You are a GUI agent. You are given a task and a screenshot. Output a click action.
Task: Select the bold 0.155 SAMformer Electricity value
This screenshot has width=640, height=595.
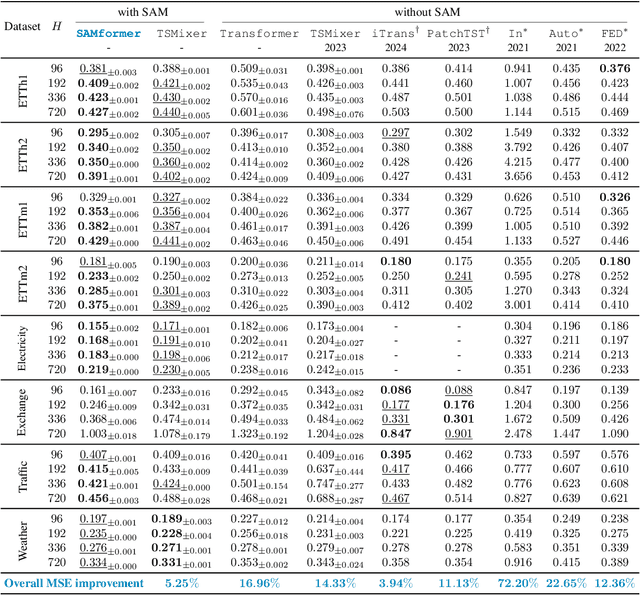108,327
